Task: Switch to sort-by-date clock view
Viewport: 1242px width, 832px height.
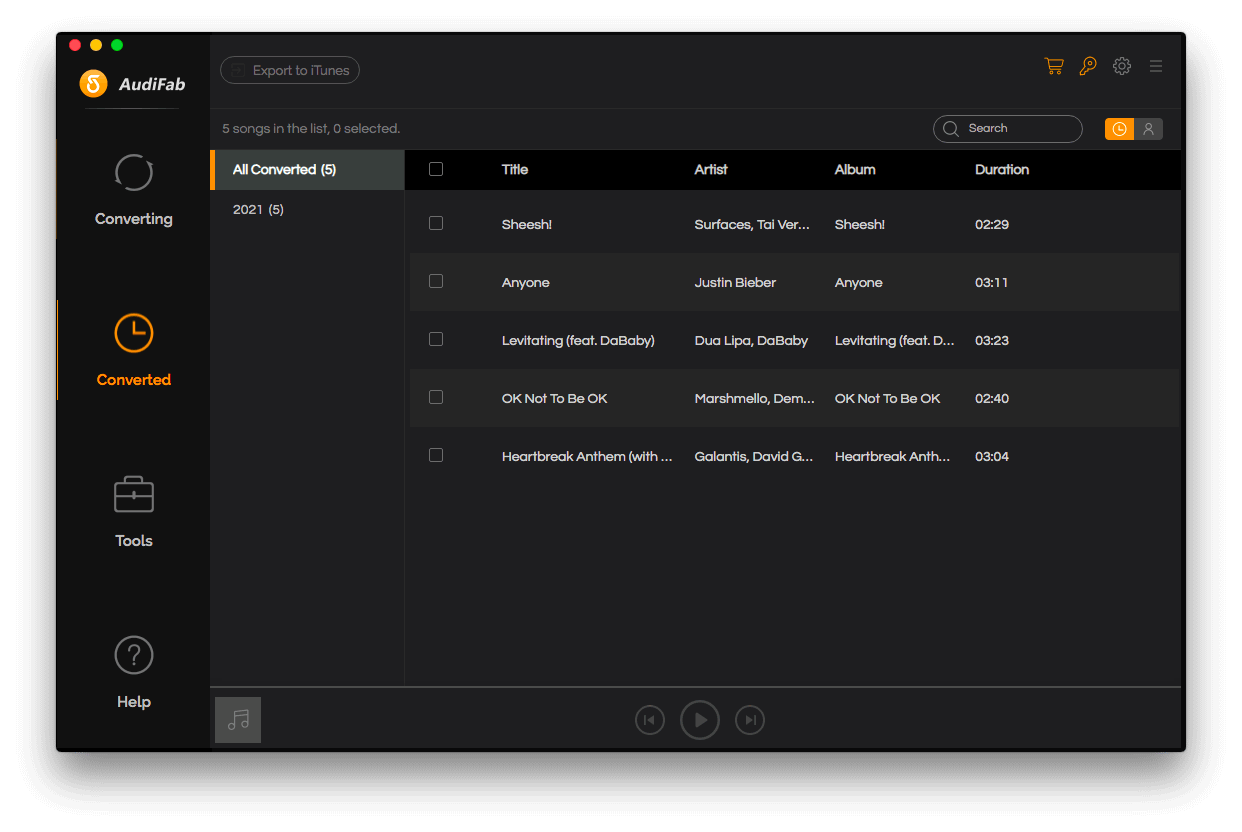Action: [1119, 129]
